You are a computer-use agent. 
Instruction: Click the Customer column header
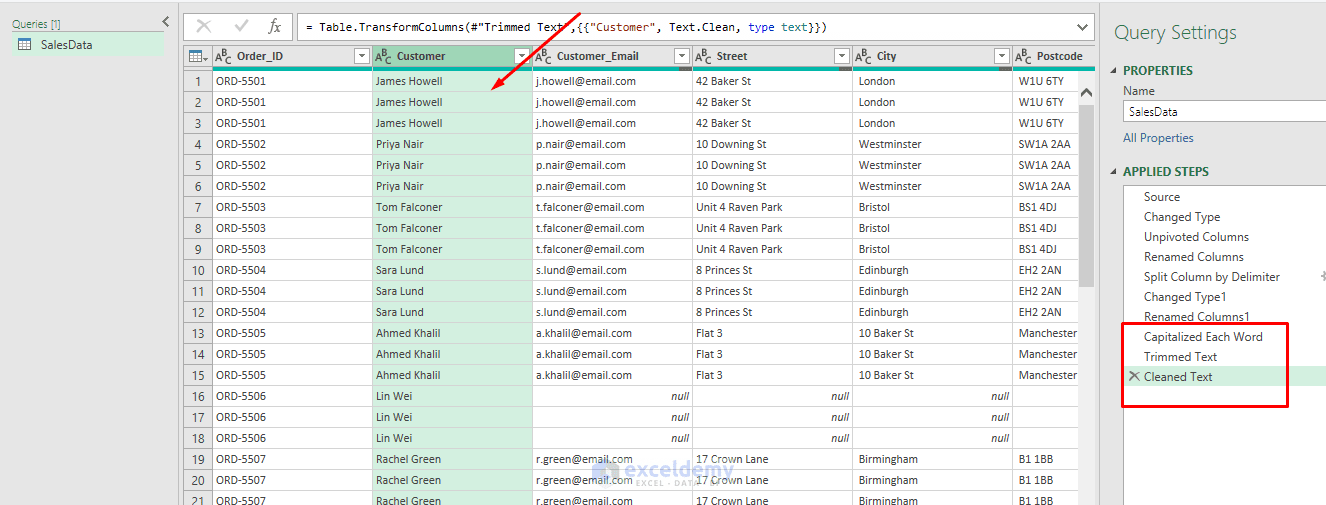[x=452, y=56]
